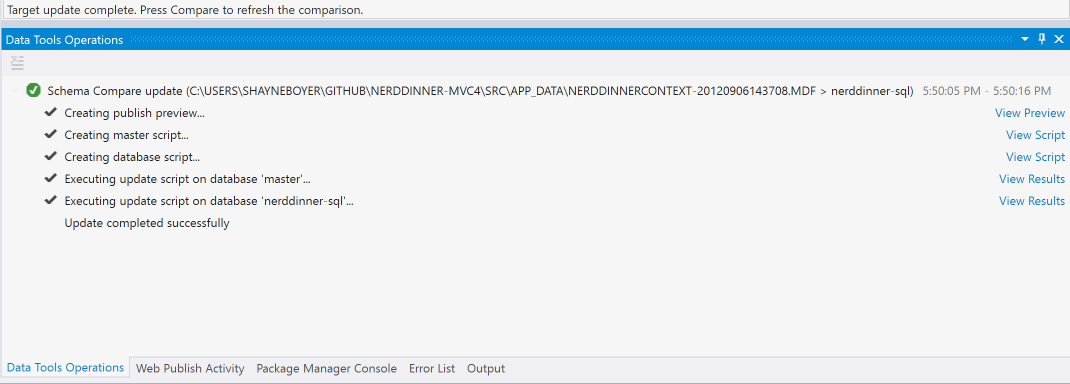Image resolution: width=1070 pixels, height=384 pixels.
Task: Click the 'Update completed successfully' message
Action: pyautogui.click(x=147, y=223)
